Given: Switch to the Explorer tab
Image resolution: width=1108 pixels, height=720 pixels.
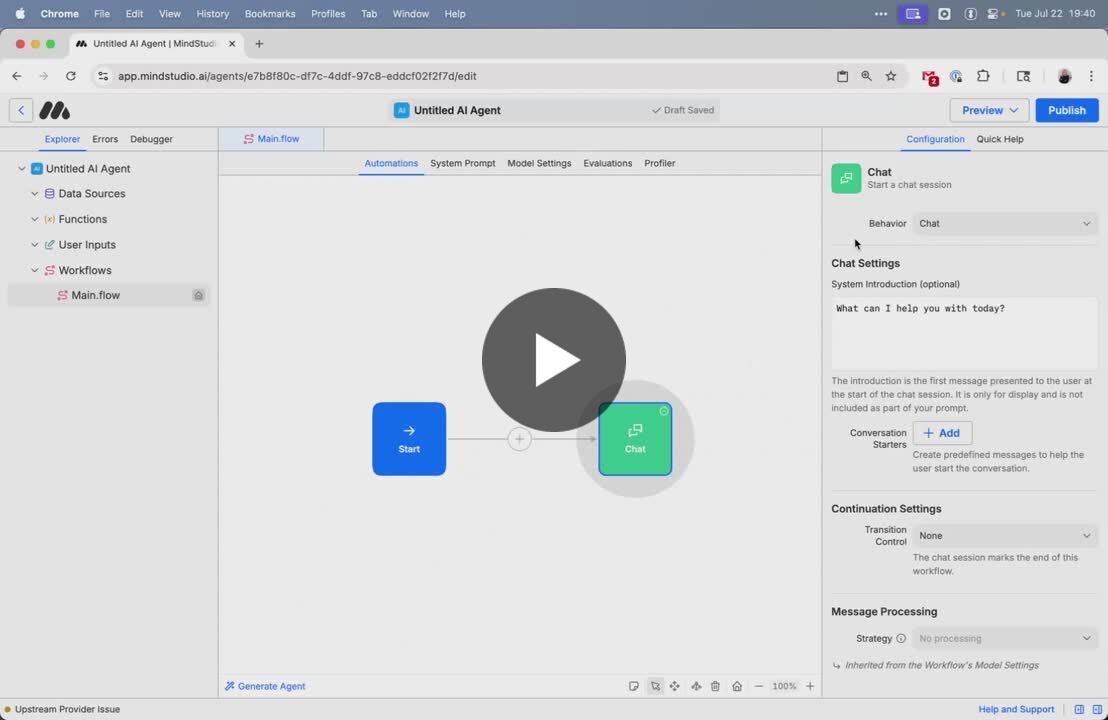Looking at the screenshot, I should click(62, 139).
